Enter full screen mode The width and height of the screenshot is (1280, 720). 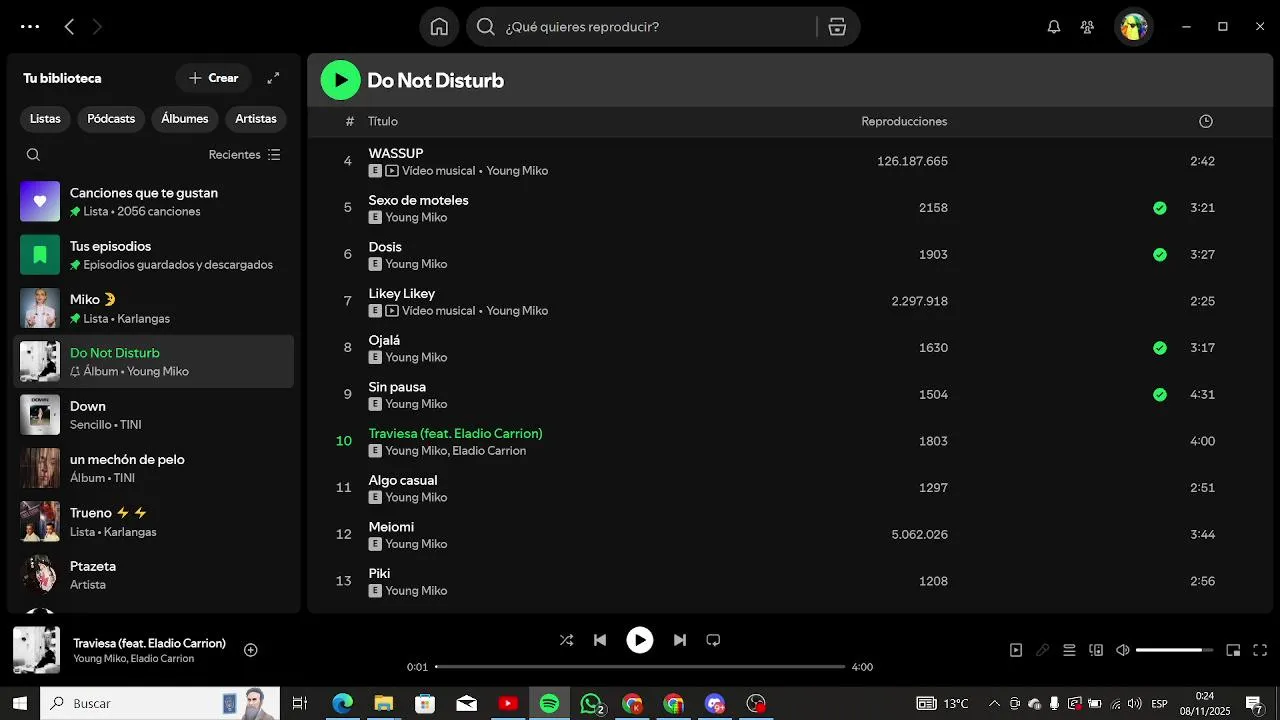coord(1260,650)
